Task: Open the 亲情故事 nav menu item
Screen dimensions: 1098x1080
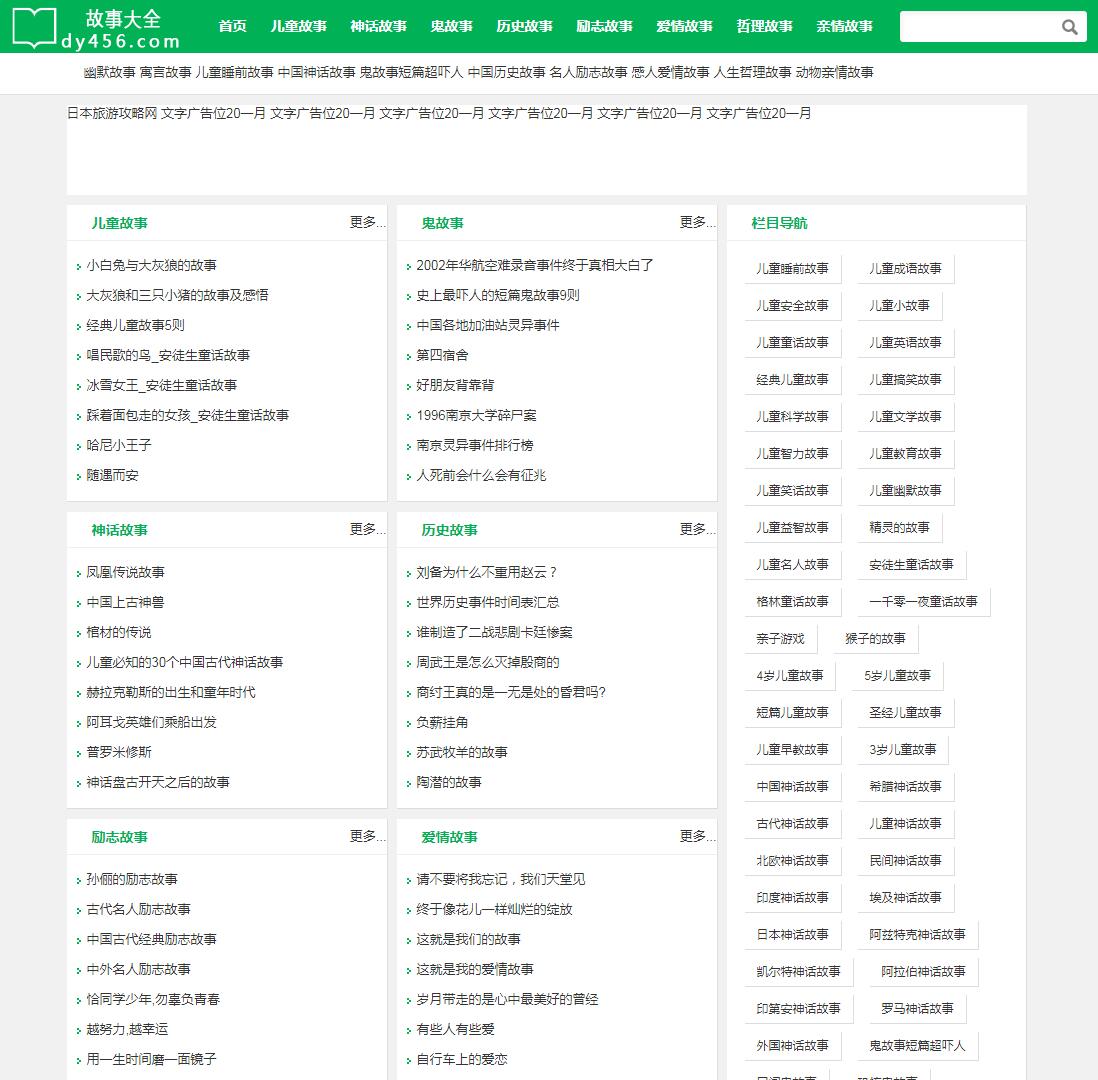Action: 845,27
